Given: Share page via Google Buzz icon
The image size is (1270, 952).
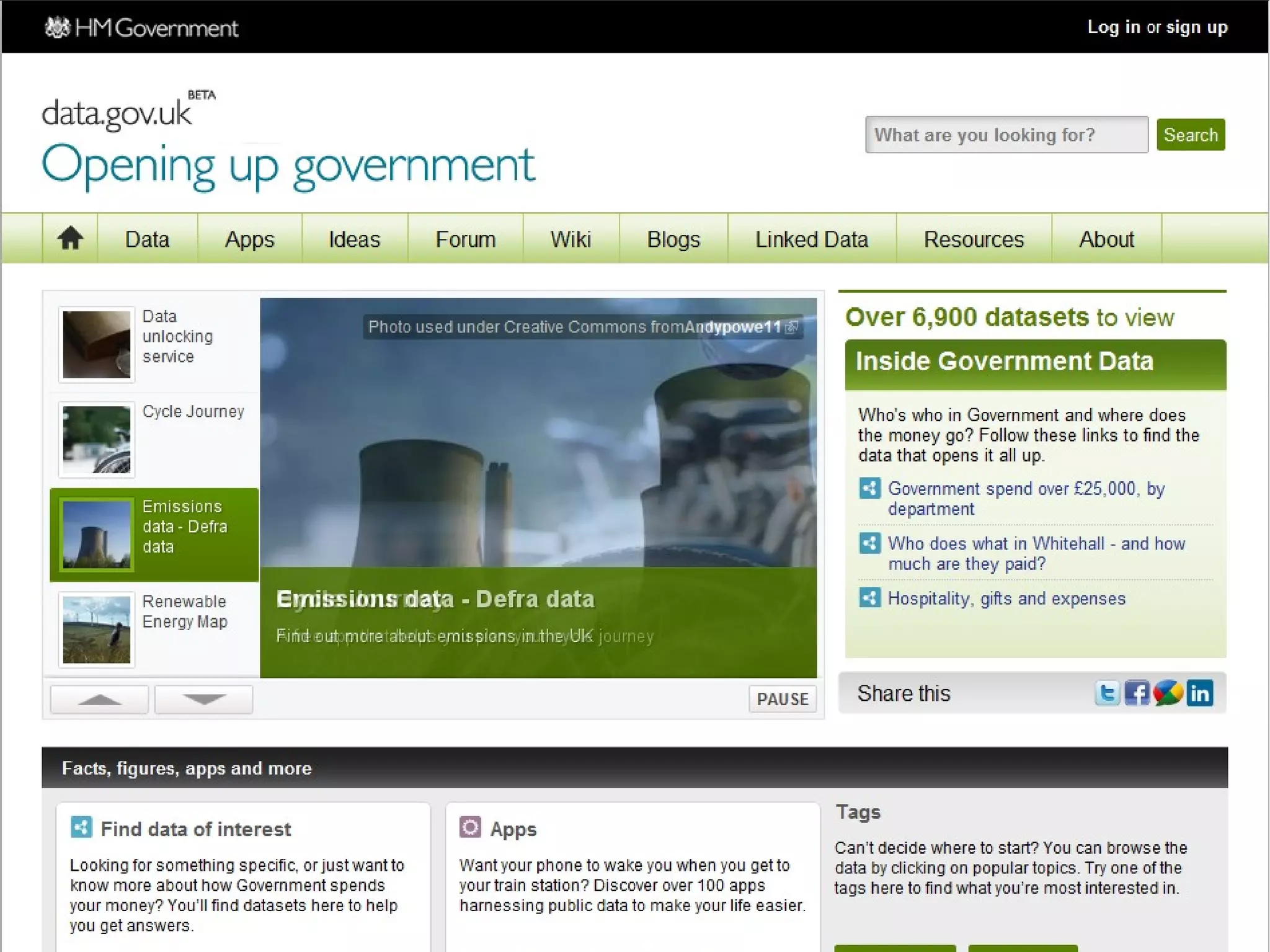Looking at the screenshot, I should tap(1168, 693).
